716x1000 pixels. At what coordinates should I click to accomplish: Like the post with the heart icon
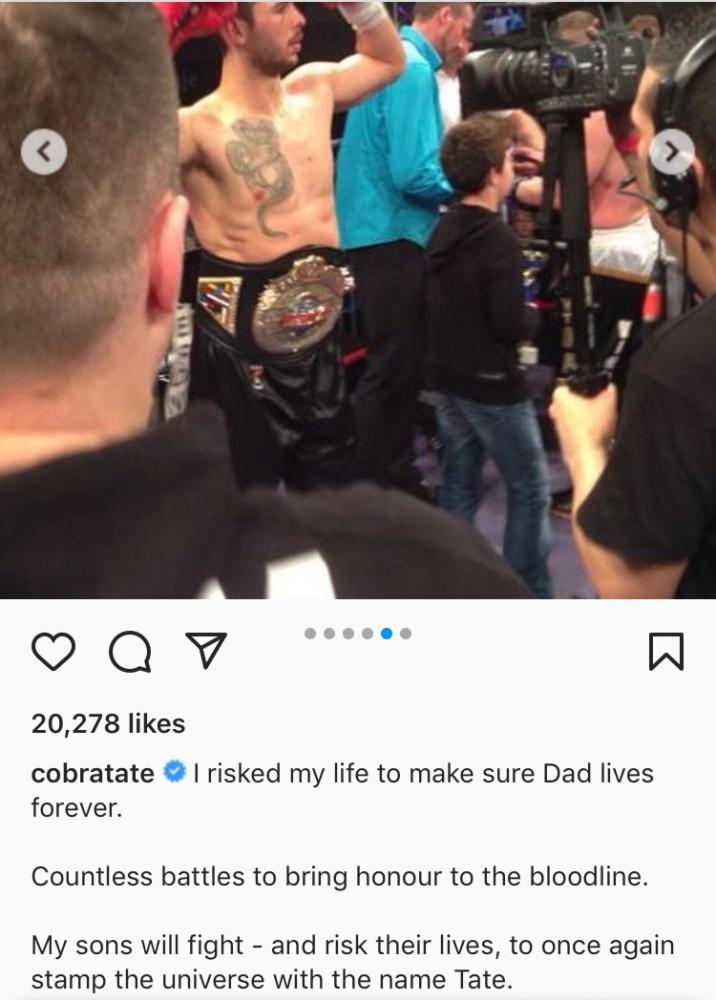click(x=53, y=651)
